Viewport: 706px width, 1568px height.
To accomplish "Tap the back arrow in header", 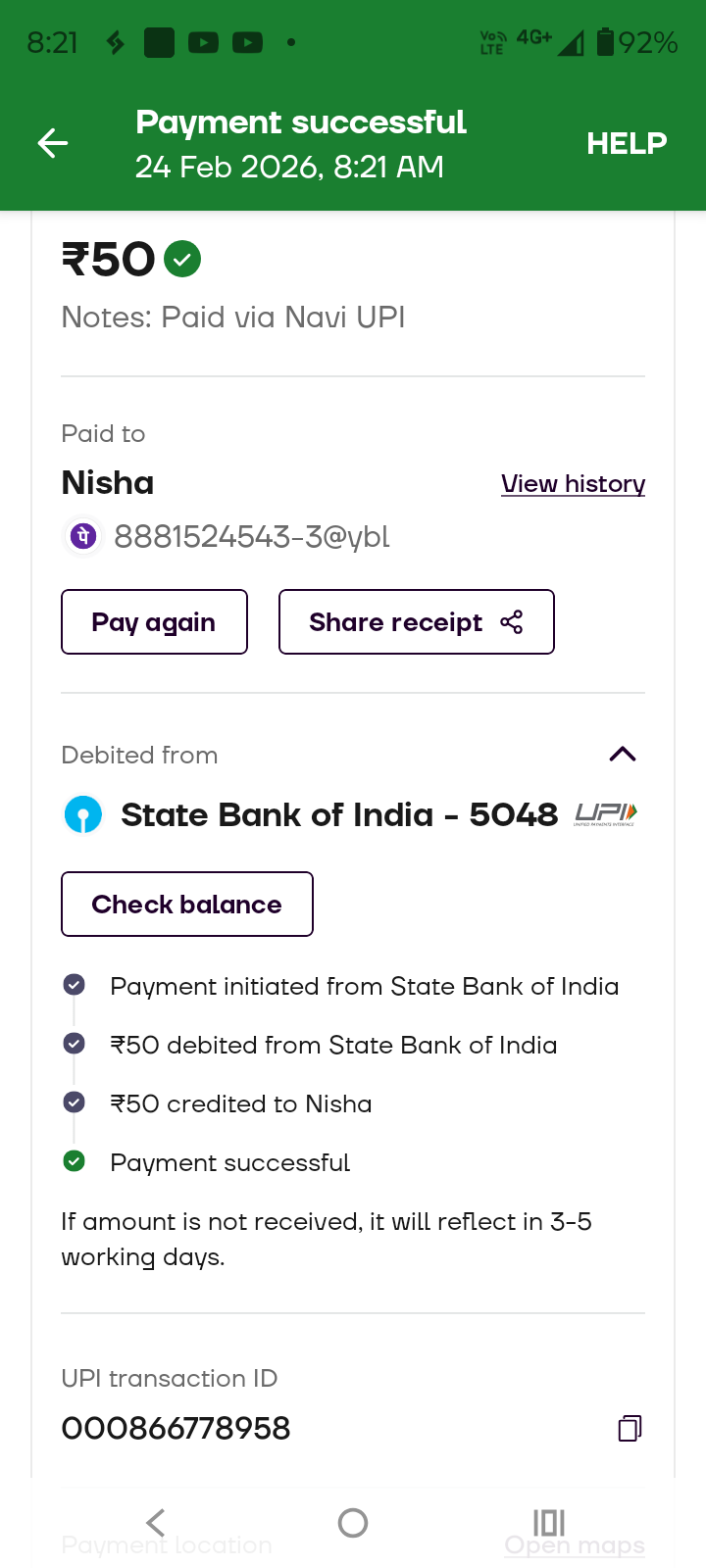I will tap(53, 144).
